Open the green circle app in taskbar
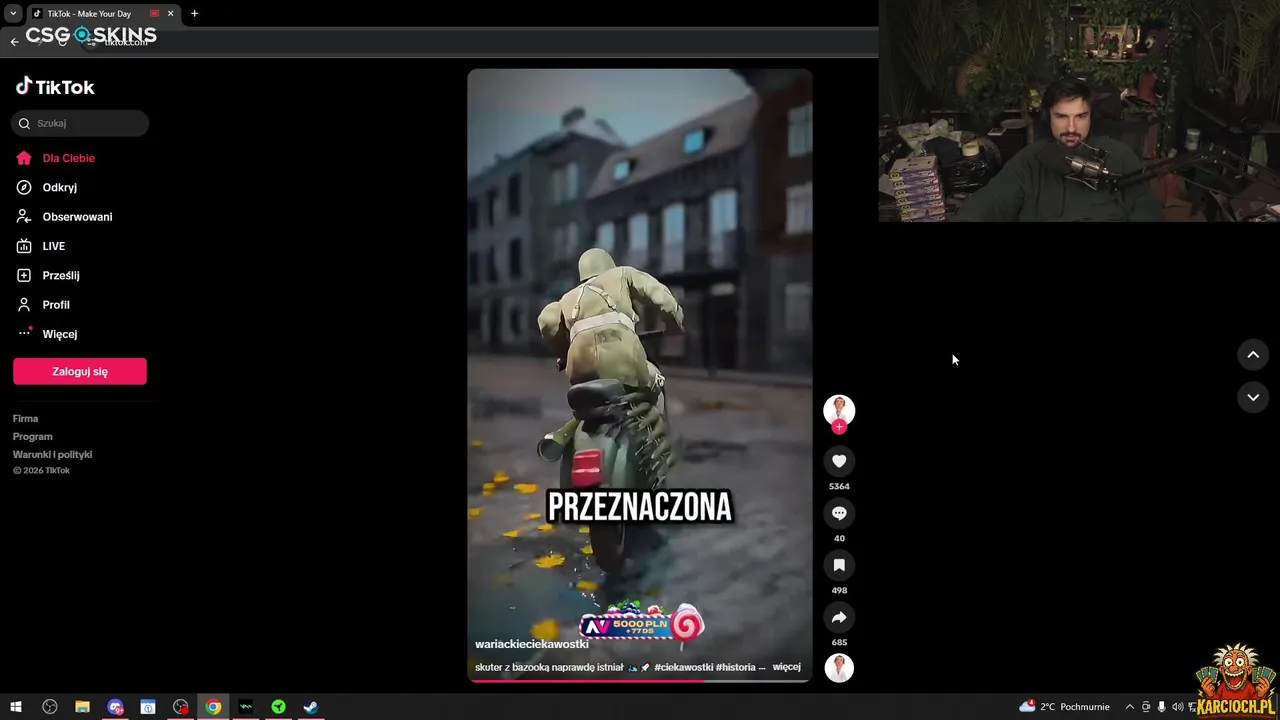 [278, 707]
